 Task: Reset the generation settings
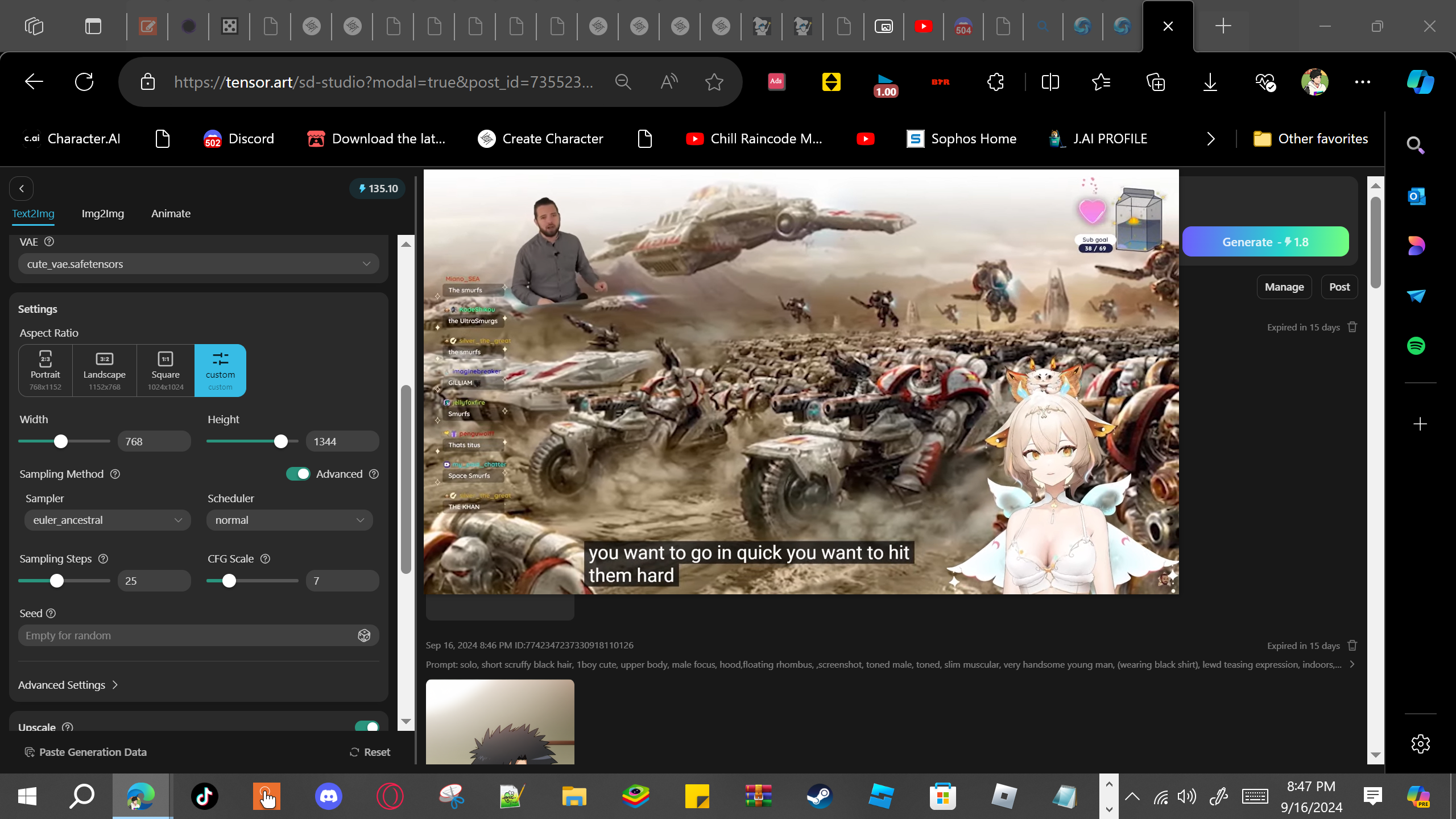pyautogui.click(x=370, y=752)
